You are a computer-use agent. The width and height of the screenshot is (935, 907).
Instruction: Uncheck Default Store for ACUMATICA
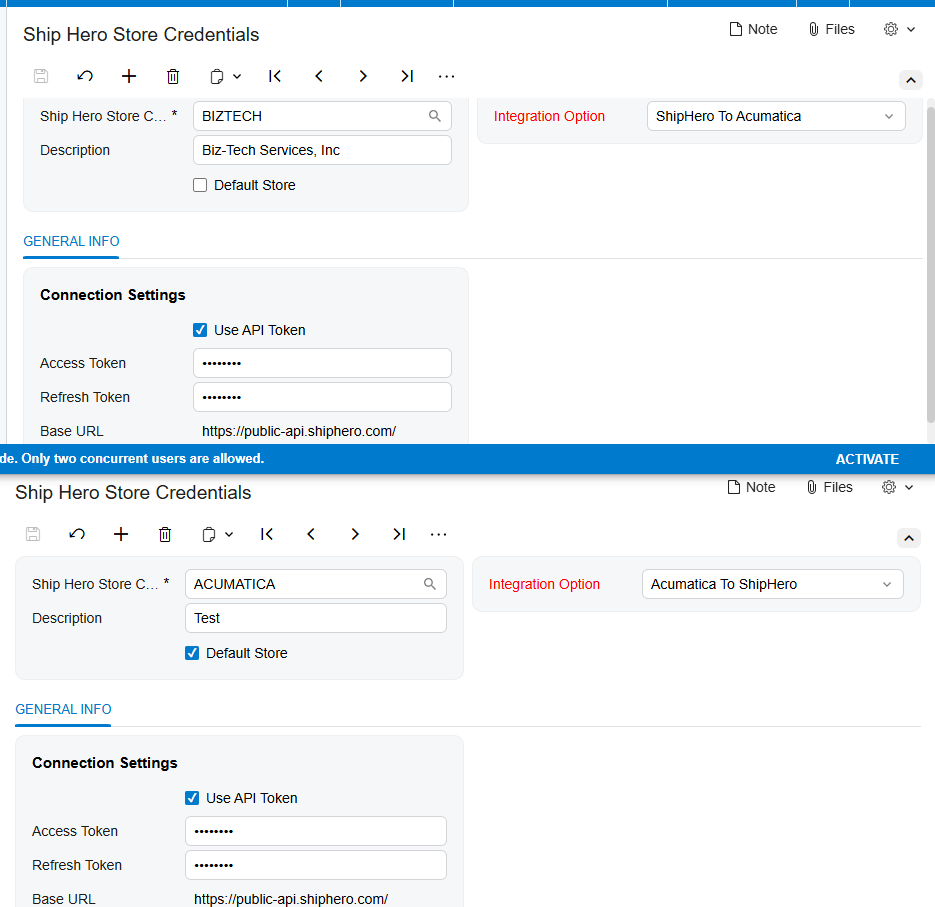point(192,653)
